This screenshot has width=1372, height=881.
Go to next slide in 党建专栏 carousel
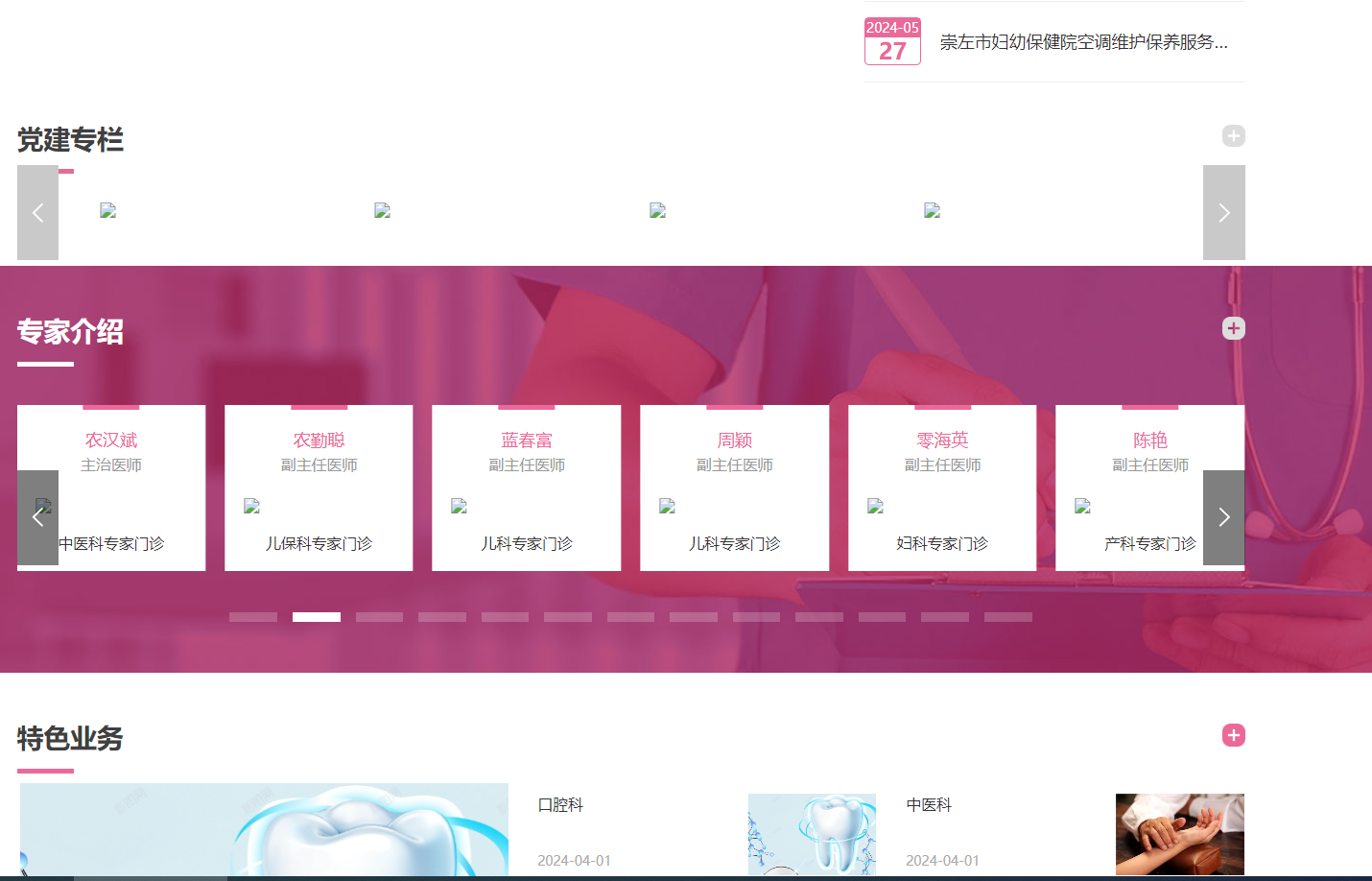point(1223,212)
